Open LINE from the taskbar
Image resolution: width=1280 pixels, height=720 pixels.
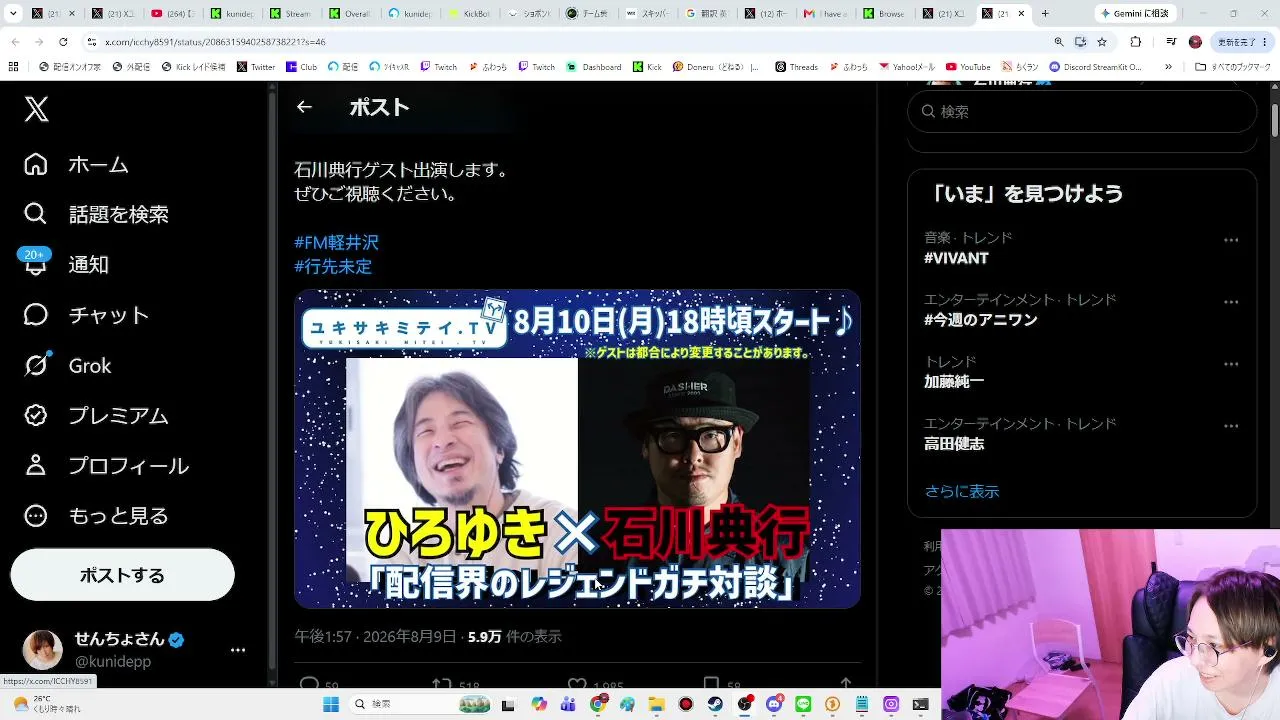[803, 704]
